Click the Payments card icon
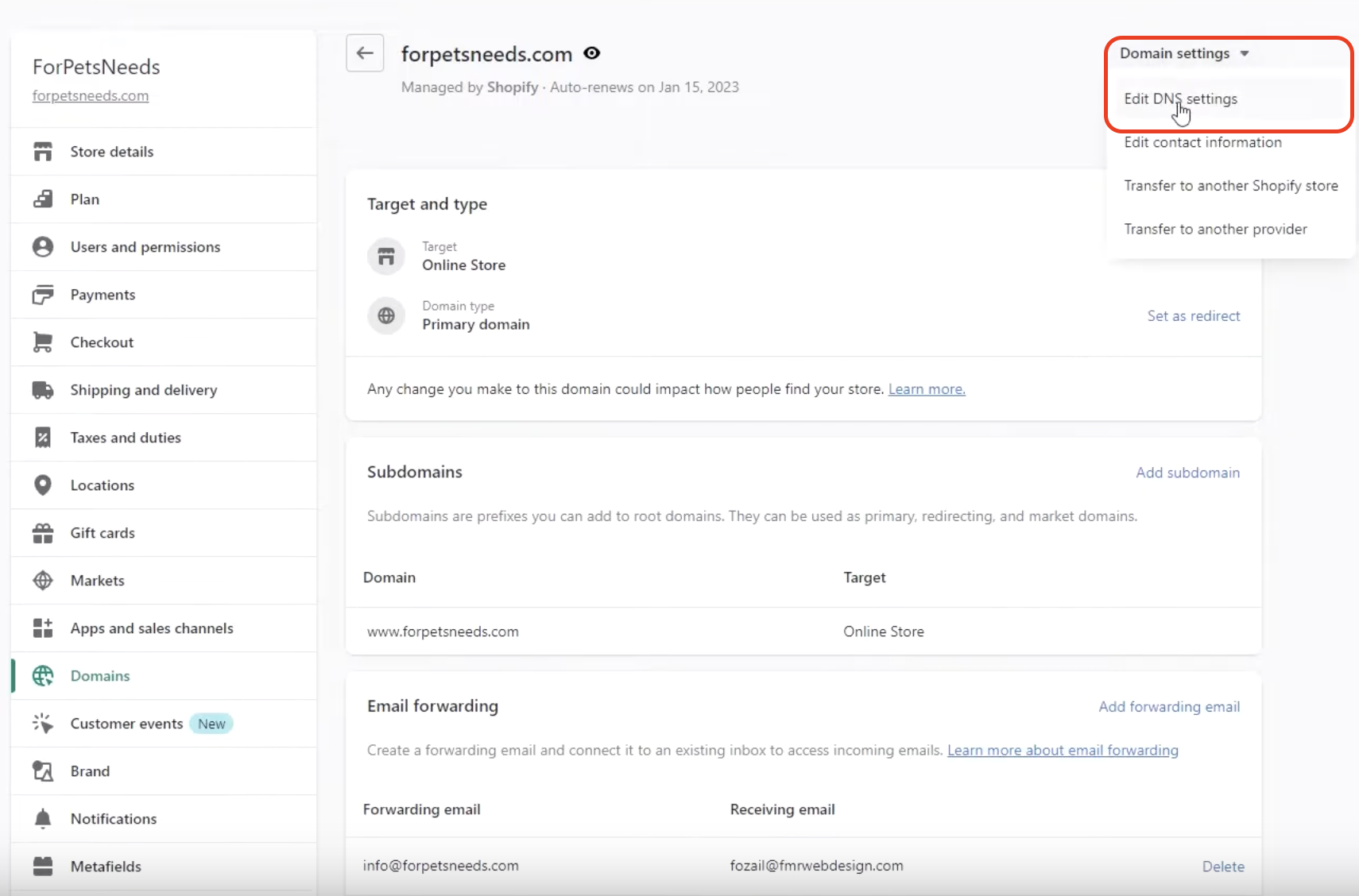 coord(43,295)
